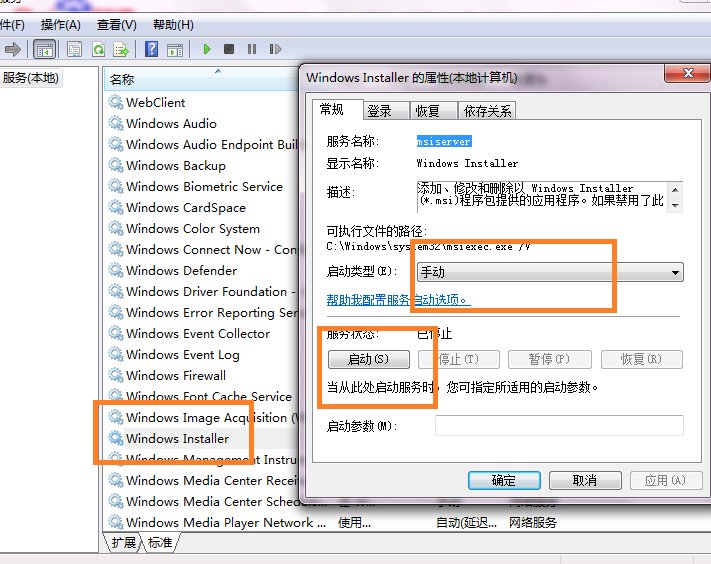Click highlighted msiserver service name text
Viewport: 711px width, 564px height.
click(x=444, y=141)
